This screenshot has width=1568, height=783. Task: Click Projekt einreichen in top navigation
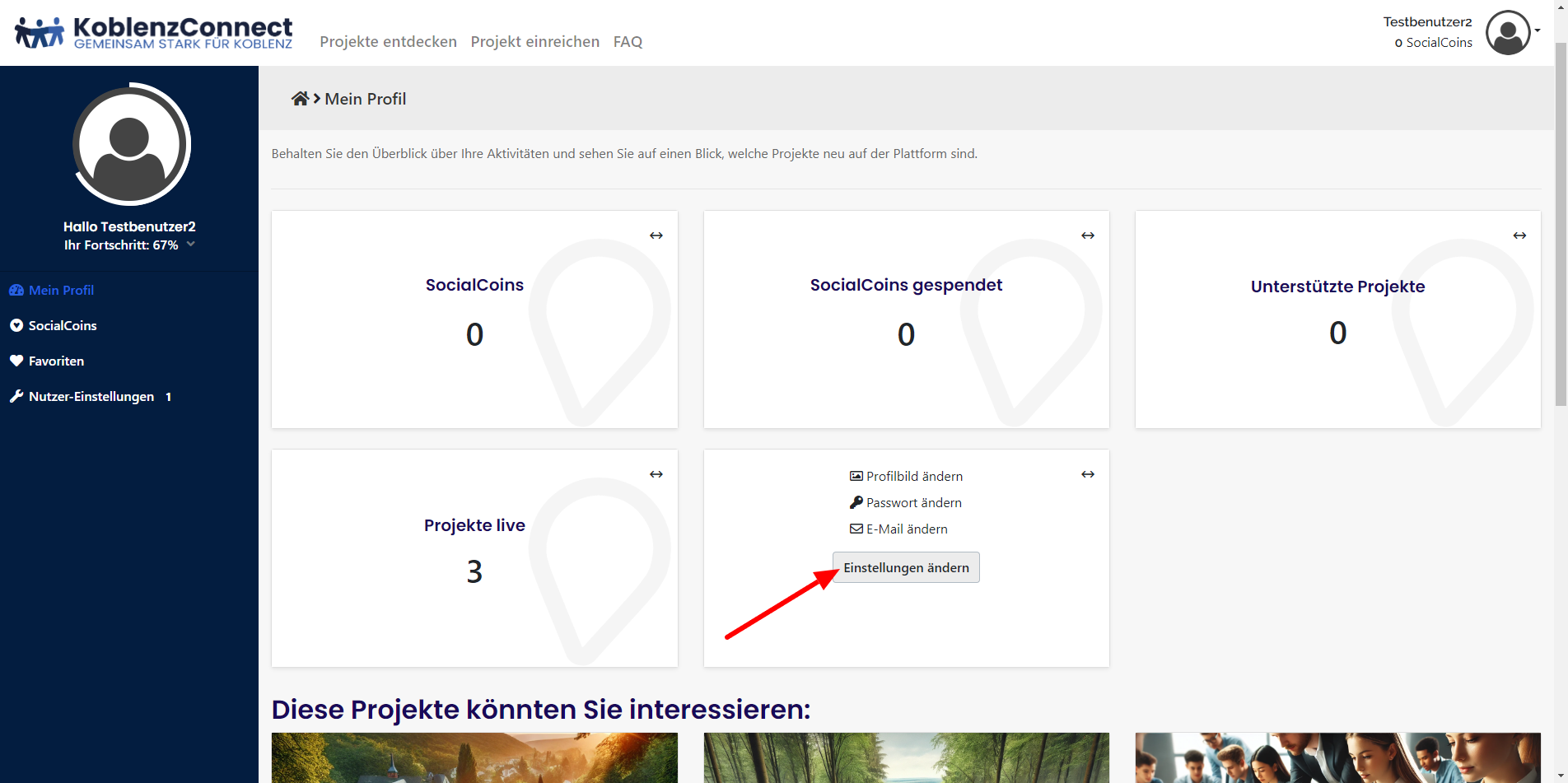(x=534, y=42)
